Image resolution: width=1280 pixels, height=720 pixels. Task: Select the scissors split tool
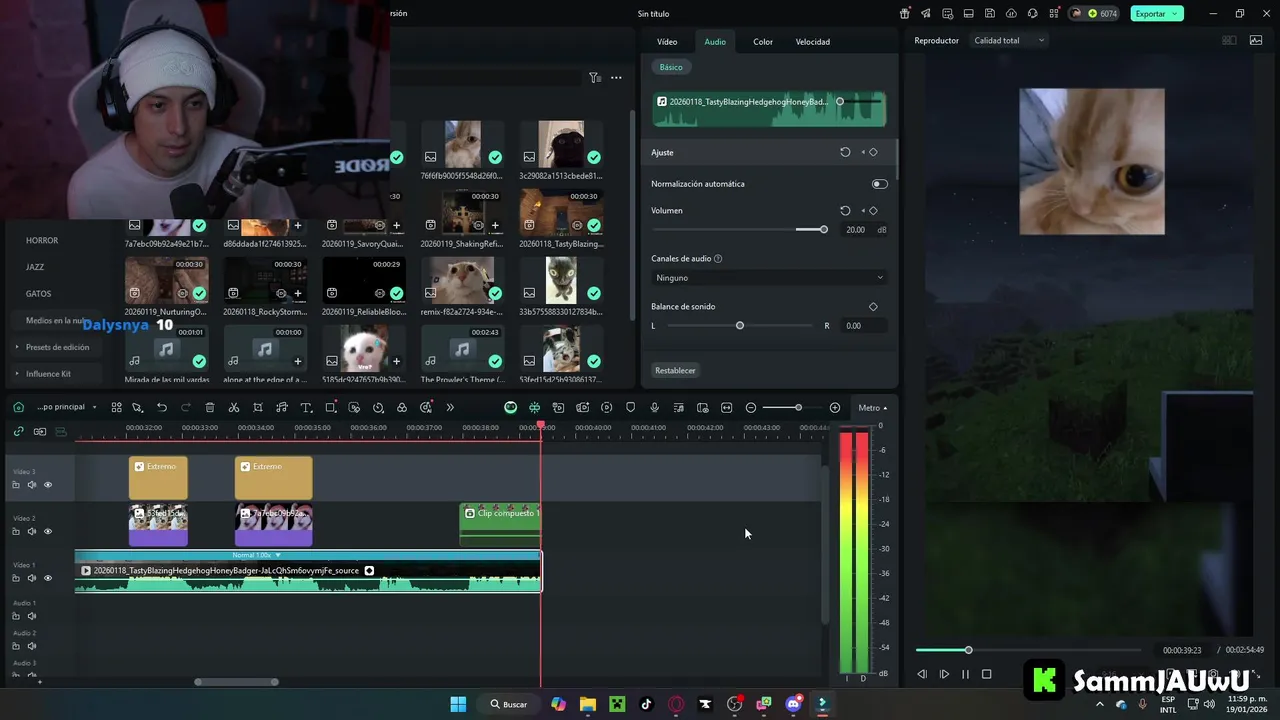tap(234, 407)
